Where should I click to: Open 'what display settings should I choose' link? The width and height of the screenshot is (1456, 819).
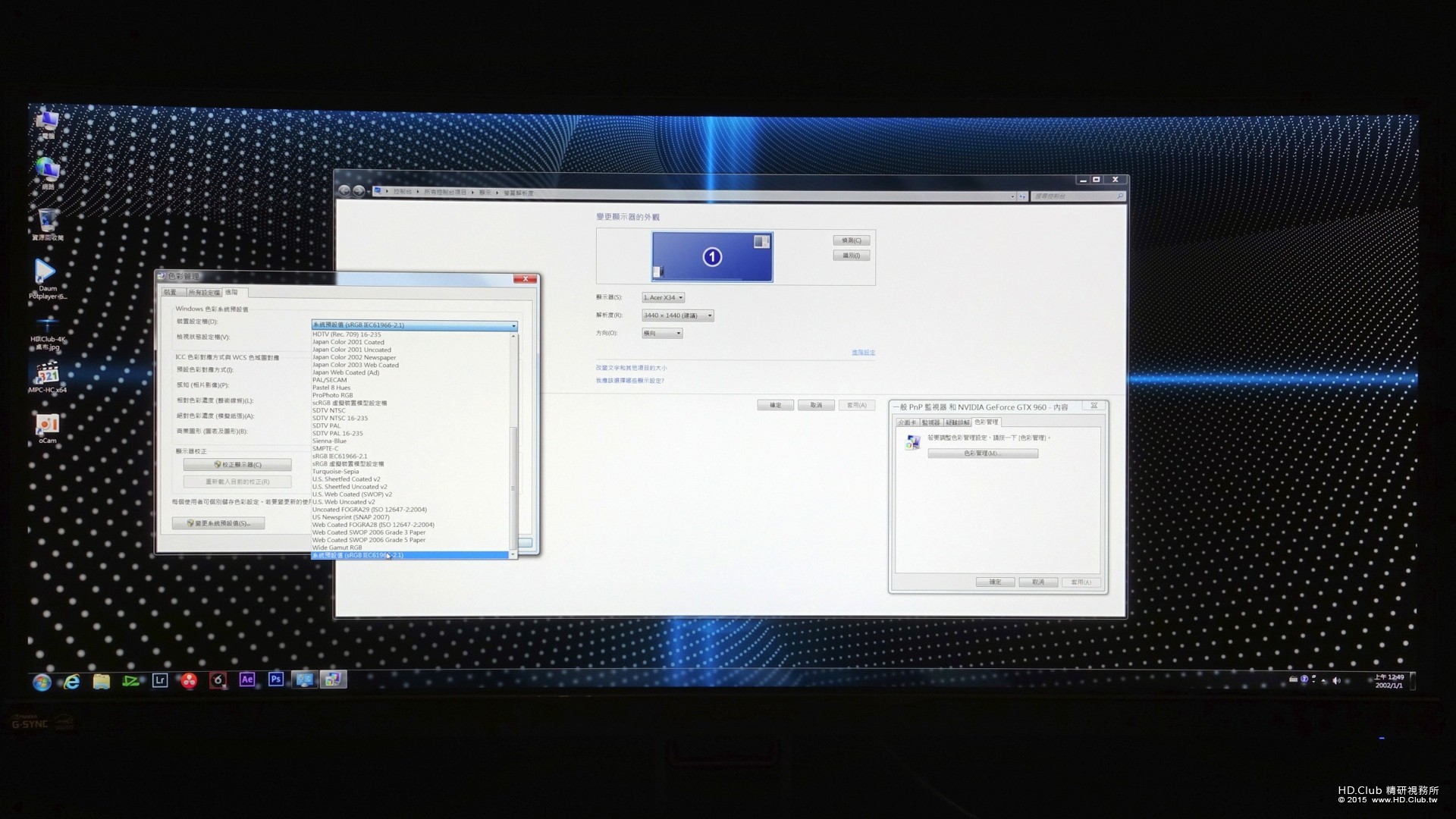[629, 381]
